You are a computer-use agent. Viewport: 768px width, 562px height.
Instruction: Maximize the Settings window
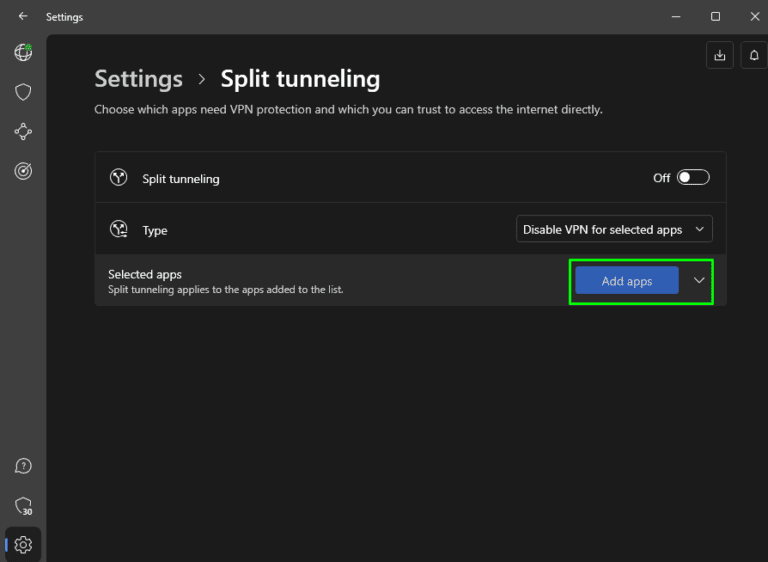click(x=715, y=17)
